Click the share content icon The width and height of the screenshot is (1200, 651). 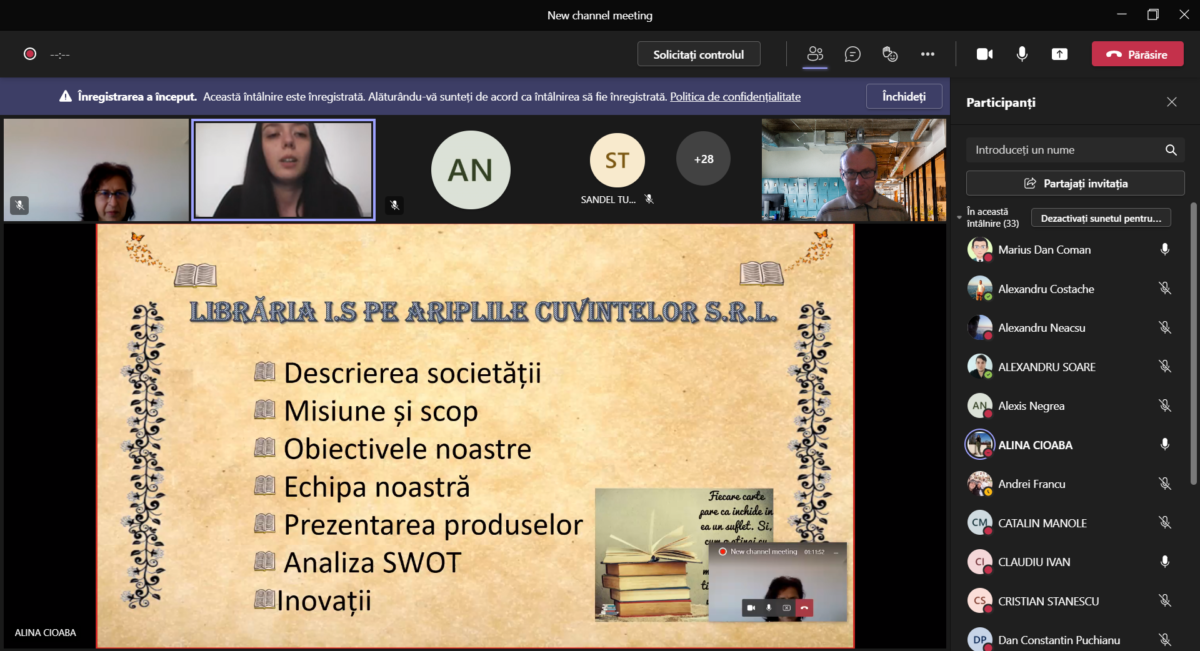click(1059, 54)
